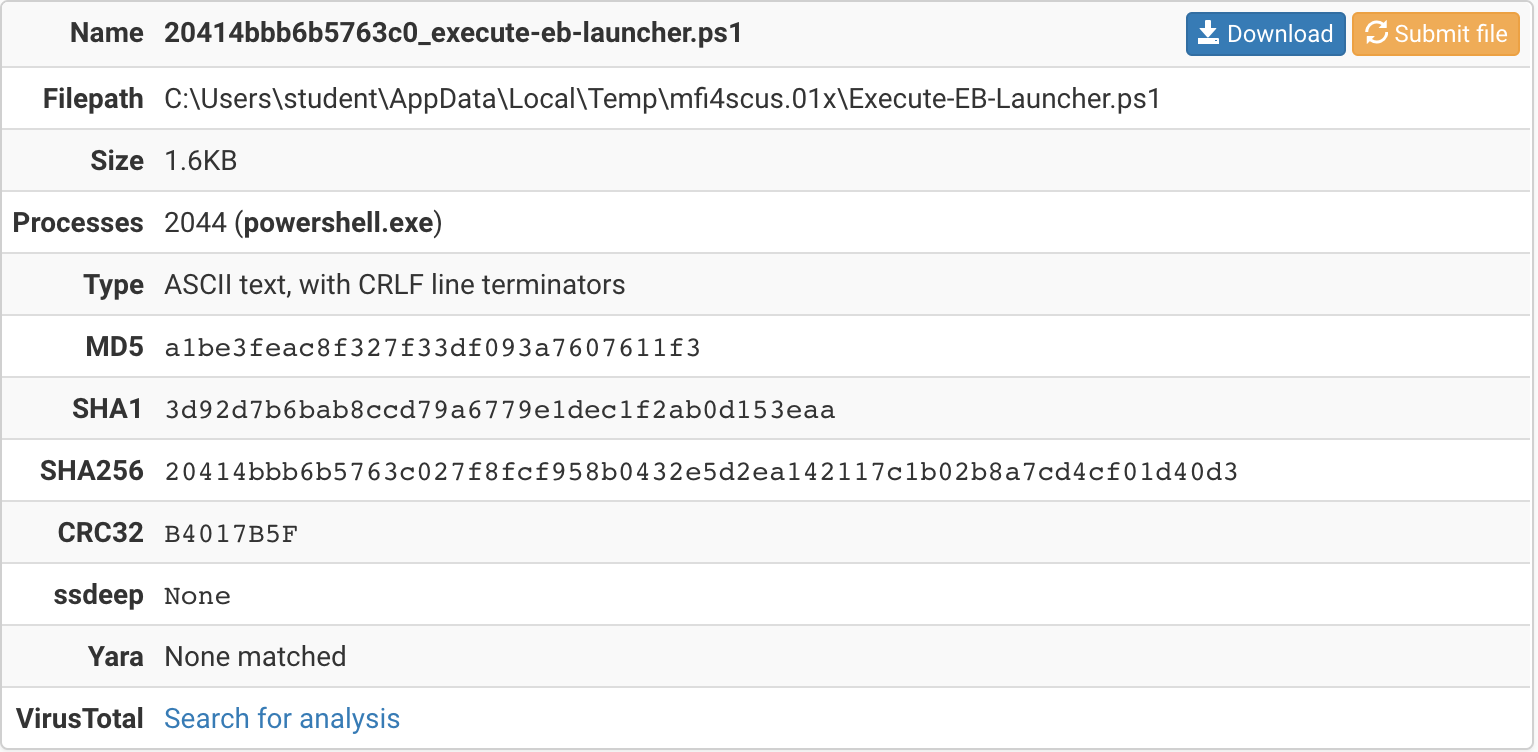Click the process ID 2044
The height and width of the screenshot is (752, 1538).
196,223
